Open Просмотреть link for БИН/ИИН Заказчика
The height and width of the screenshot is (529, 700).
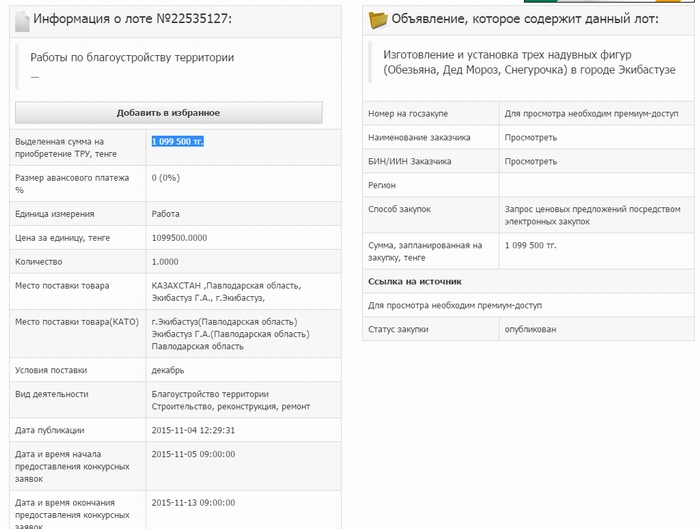click(x=531, y=161)
